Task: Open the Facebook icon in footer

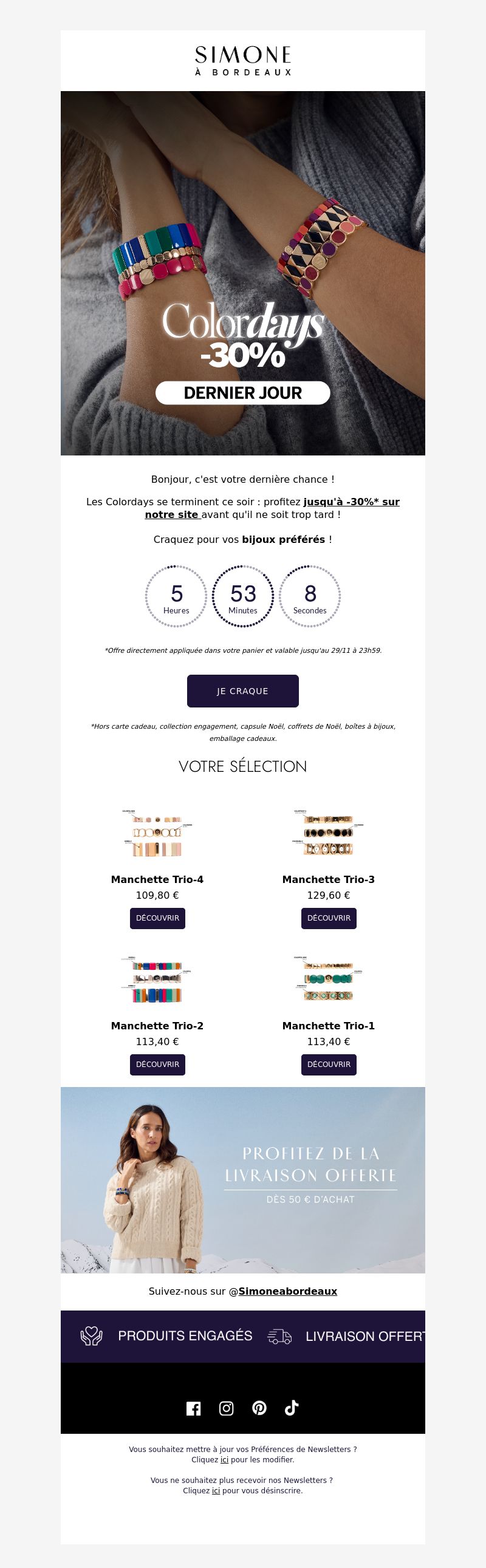Action: click(193, 1408)
